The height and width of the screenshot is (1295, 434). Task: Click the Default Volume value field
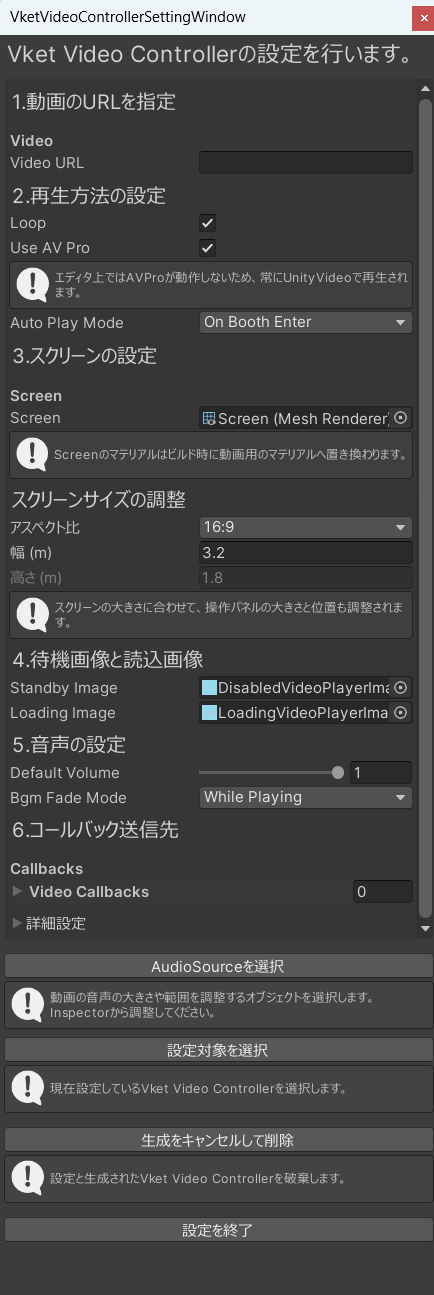coord(381,772)
